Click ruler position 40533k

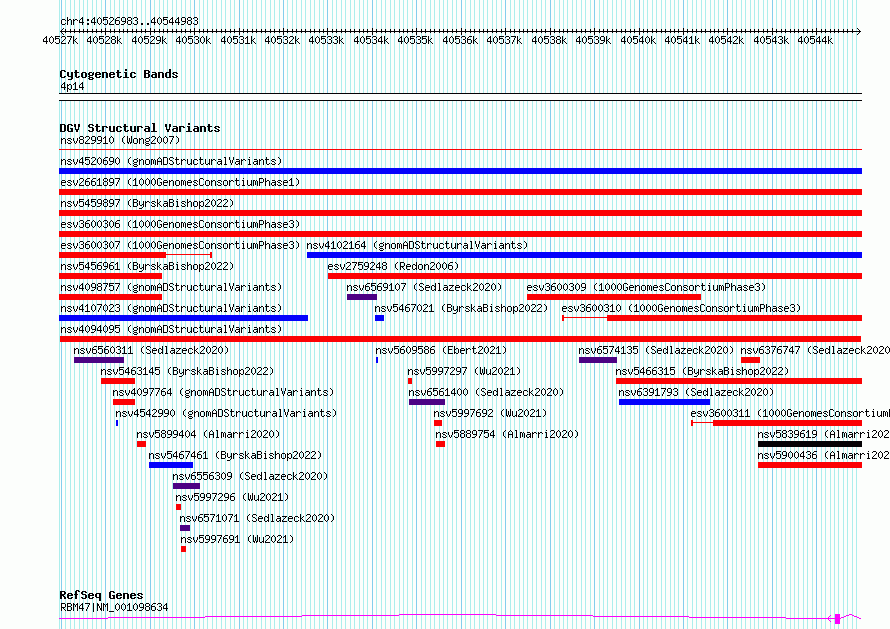point(326,40)
